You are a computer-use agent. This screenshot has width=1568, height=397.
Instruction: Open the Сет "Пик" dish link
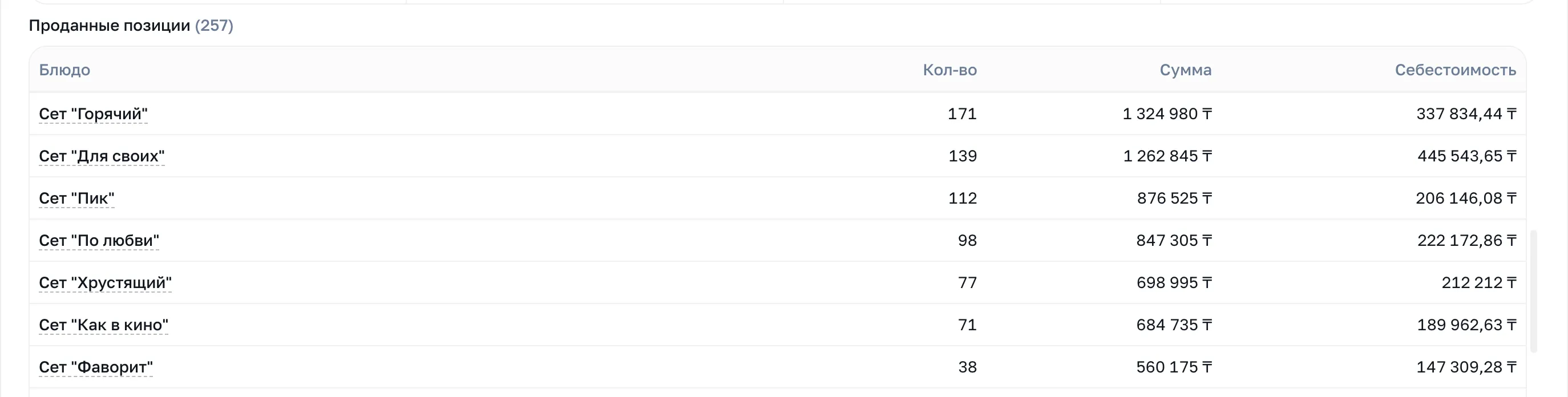coord(76,198)
